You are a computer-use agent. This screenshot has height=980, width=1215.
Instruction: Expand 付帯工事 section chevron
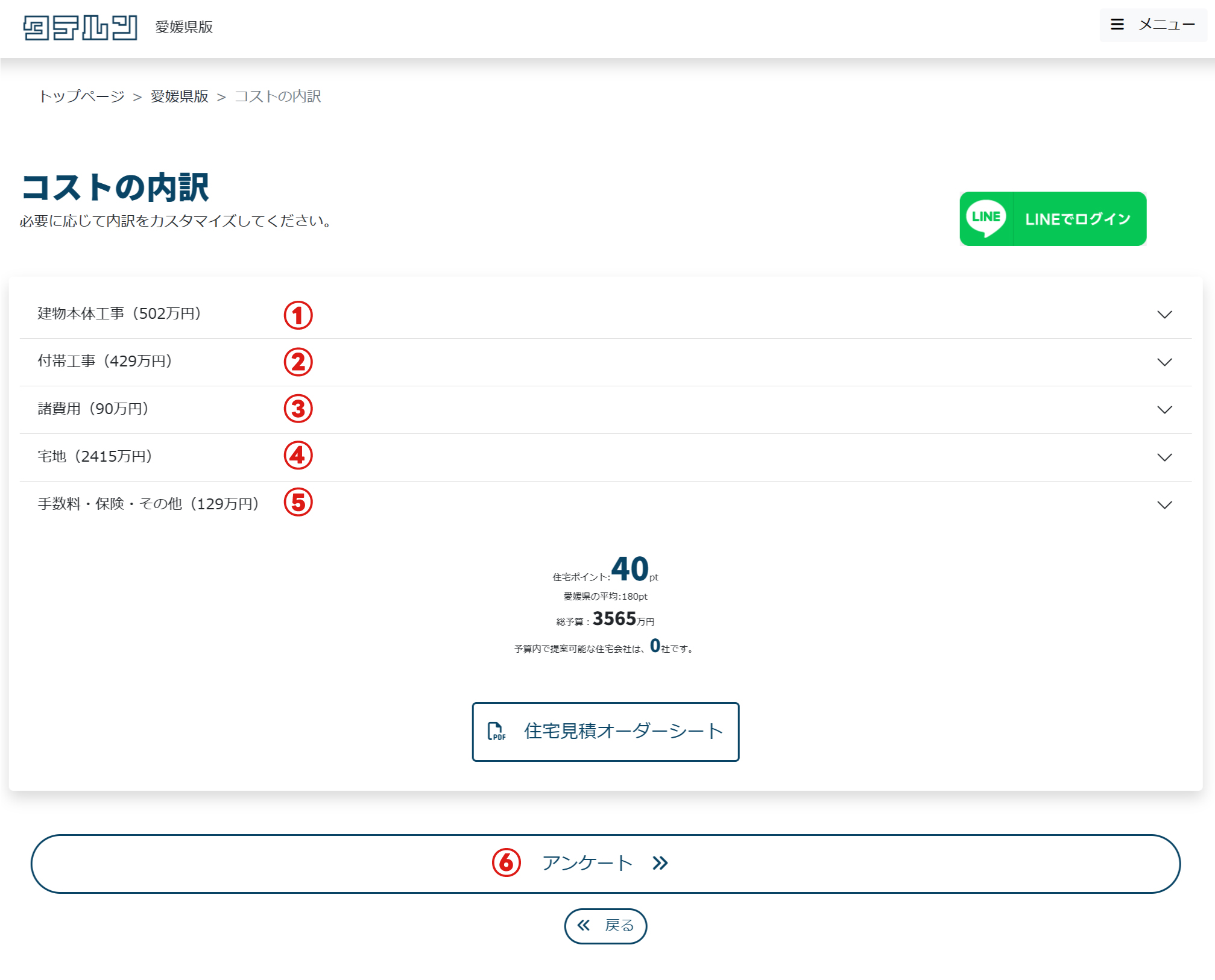tap(1164, 362)
